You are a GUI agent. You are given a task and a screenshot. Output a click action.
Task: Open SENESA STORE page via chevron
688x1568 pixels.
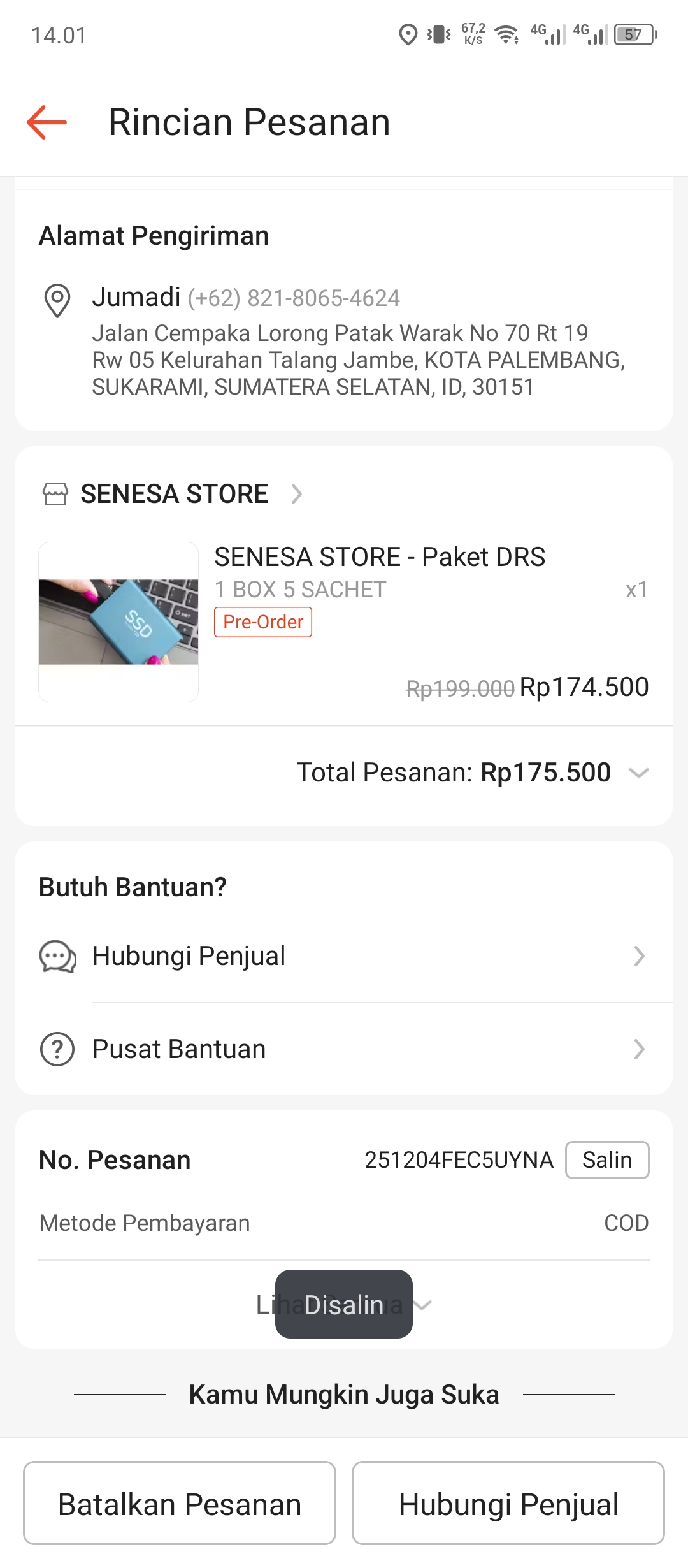(296, 494)
